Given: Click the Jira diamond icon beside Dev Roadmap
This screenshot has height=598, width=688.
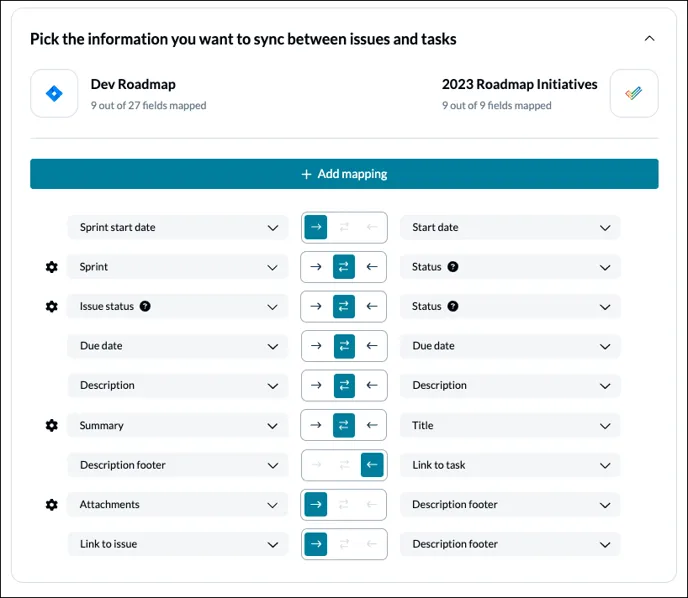Looking at the screenshot, I should pyautogui.click(x=54, y=93).
